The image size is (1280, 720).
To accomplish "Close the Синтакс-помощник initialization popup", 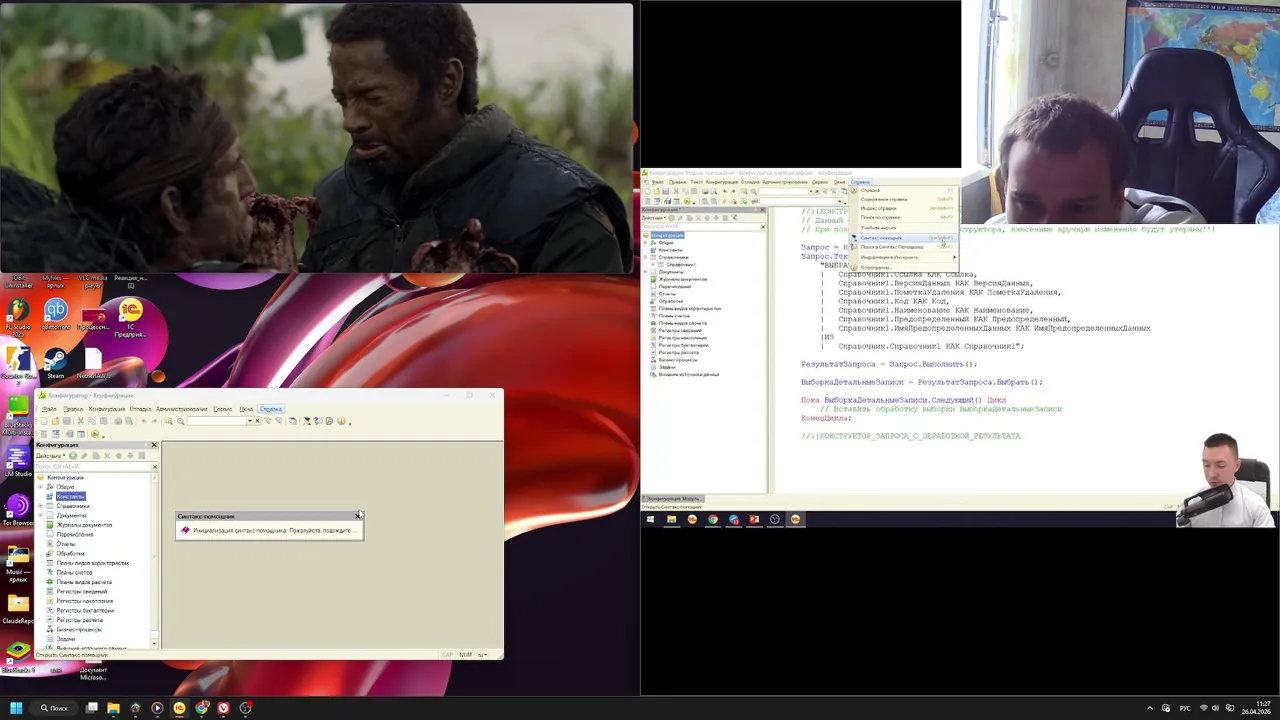I will 359,516.
